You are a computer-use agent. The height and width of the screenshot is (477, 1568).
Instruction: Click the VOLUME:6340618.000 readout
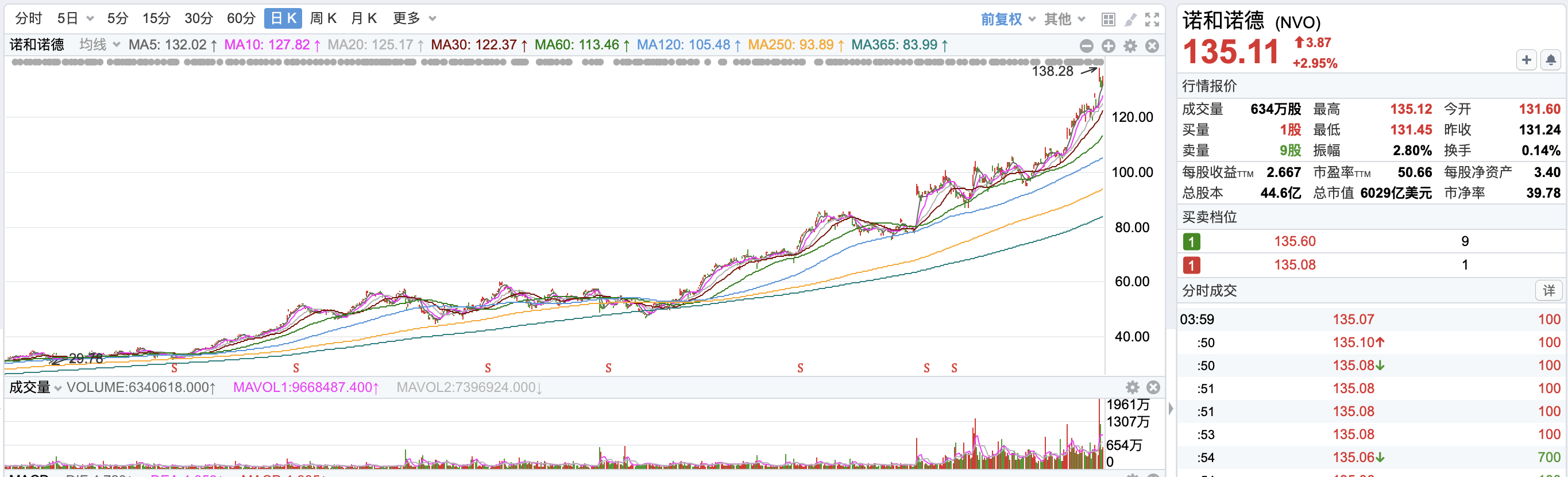coord(141,387)
